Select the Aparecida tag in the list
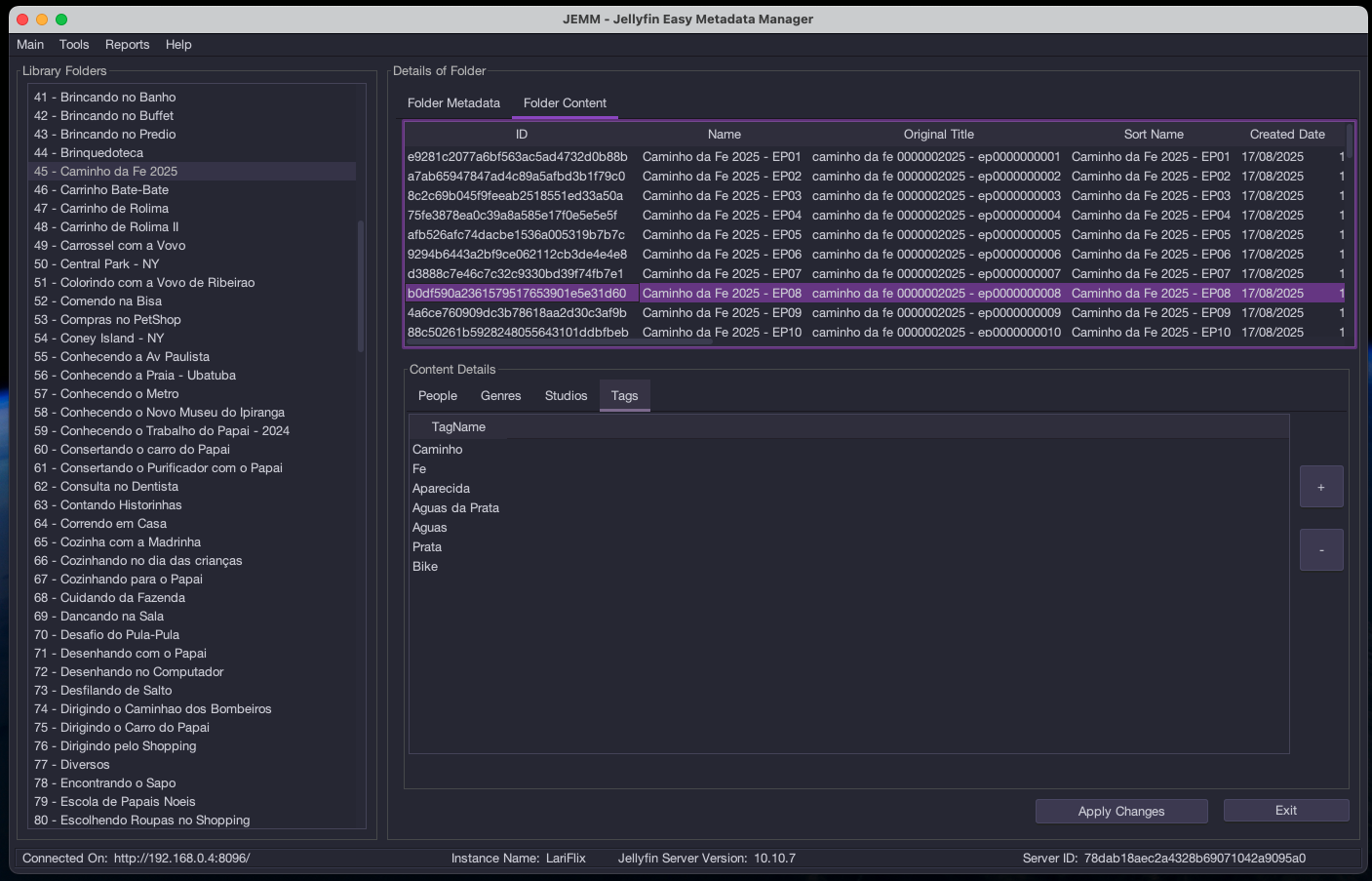 click(441, 489)
